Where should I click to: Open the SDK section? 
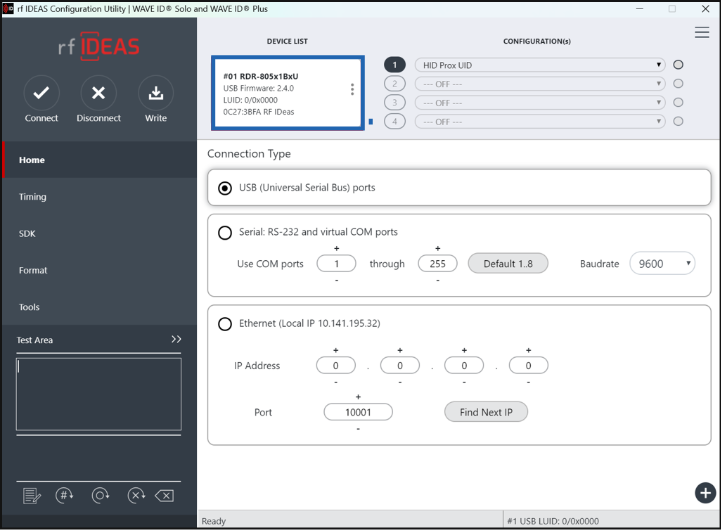point(99,234)
